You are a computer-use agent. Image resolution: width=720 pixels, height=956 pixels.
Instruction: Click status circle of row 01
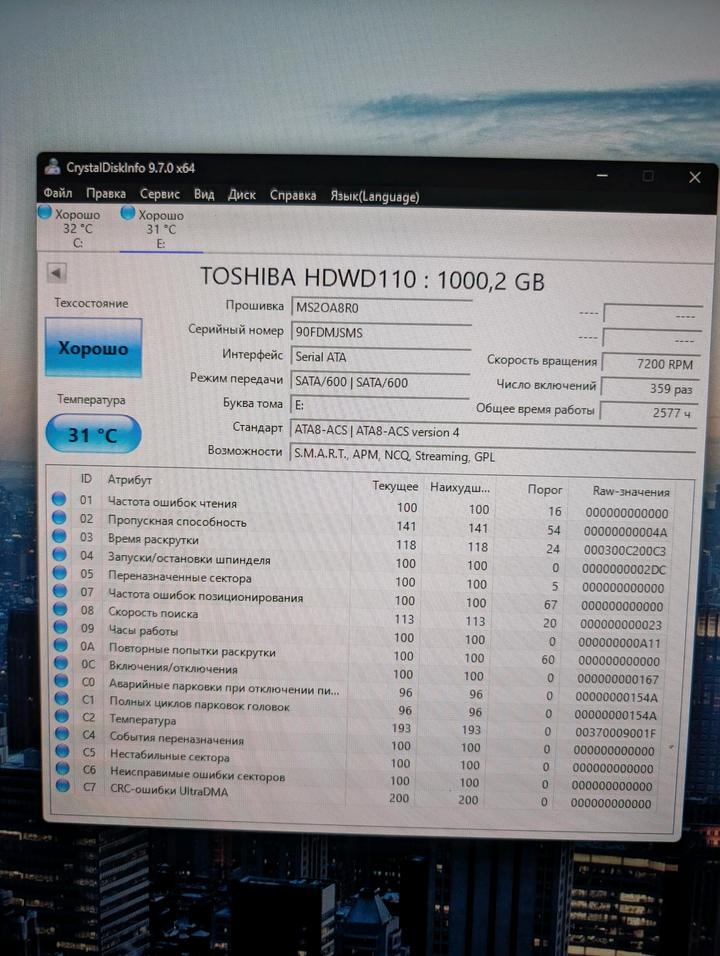pos(59,499)
